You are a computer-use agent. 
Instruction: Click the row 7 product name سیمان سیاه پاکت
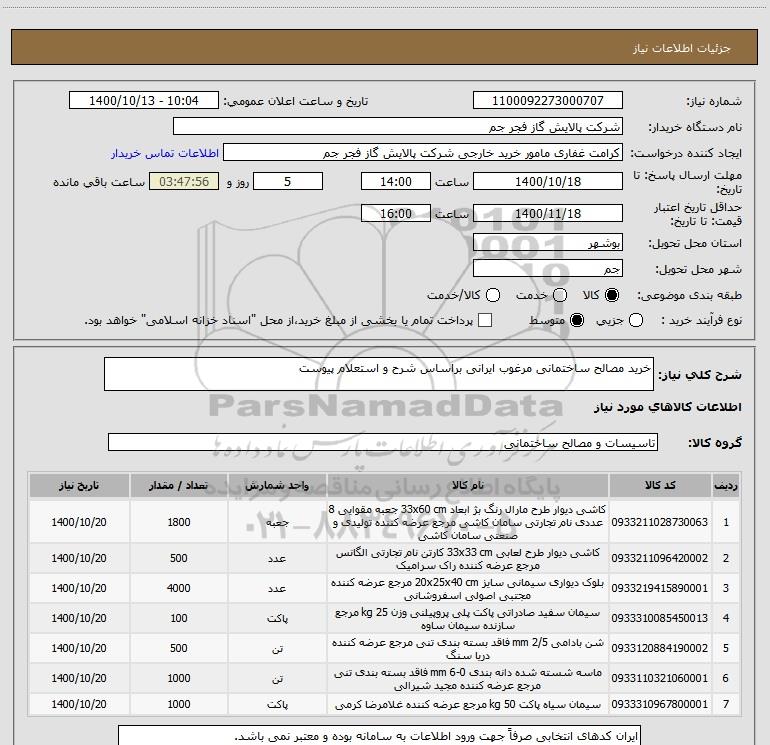pyautogui.click(x=468, y=705)
